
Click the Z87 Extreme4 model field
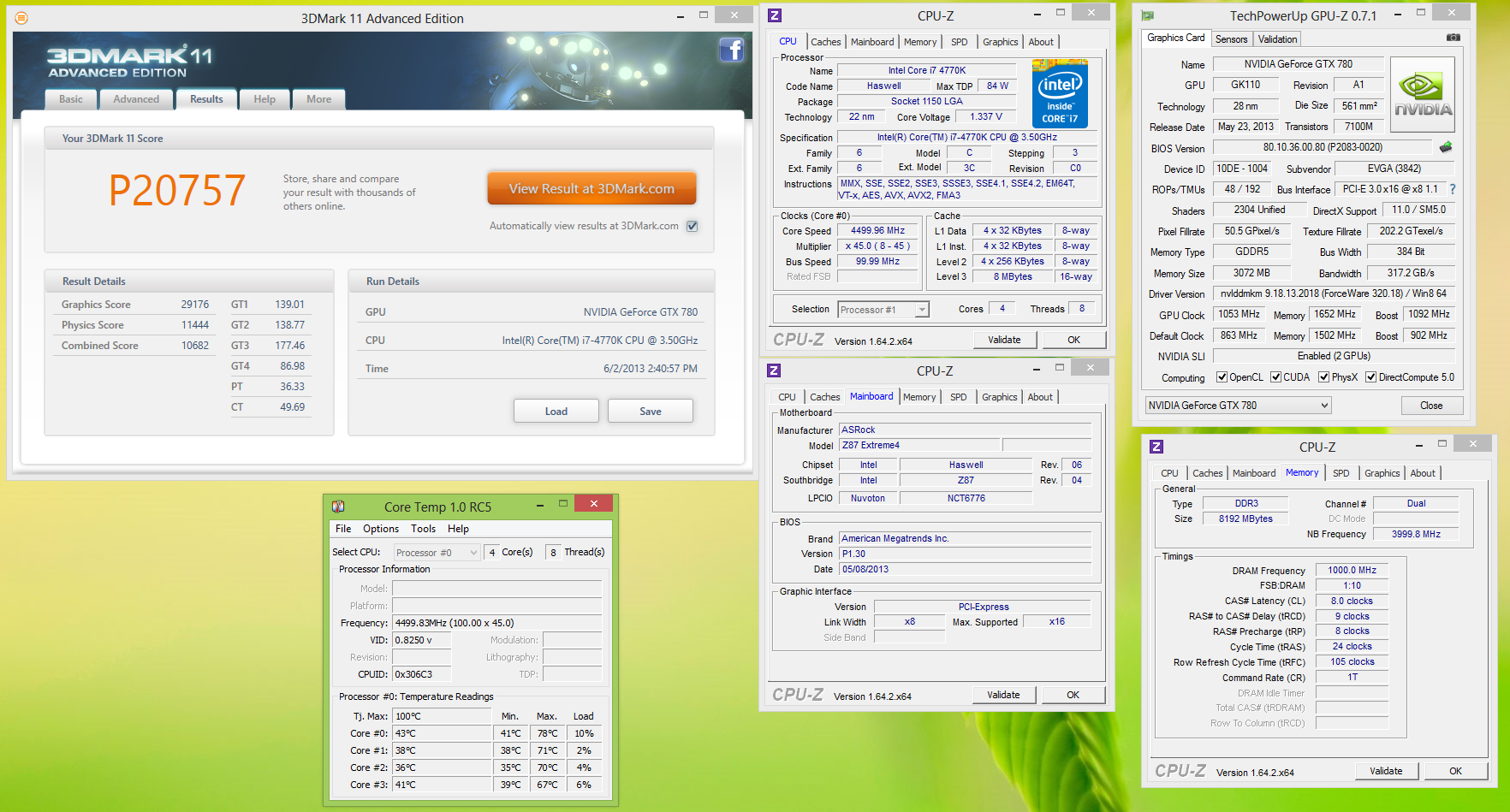(918, 445)
